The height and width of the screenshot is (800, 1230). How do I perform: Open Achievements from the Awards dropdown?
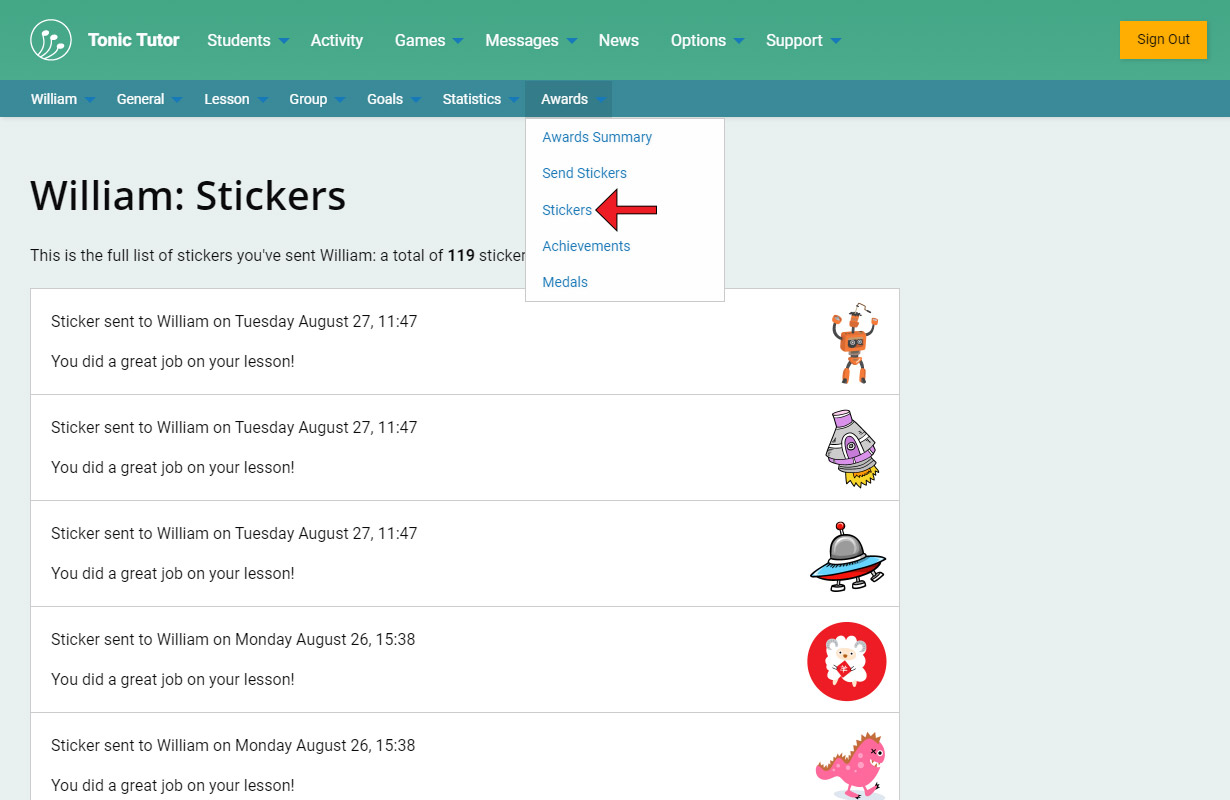click(x=586, y=246)
